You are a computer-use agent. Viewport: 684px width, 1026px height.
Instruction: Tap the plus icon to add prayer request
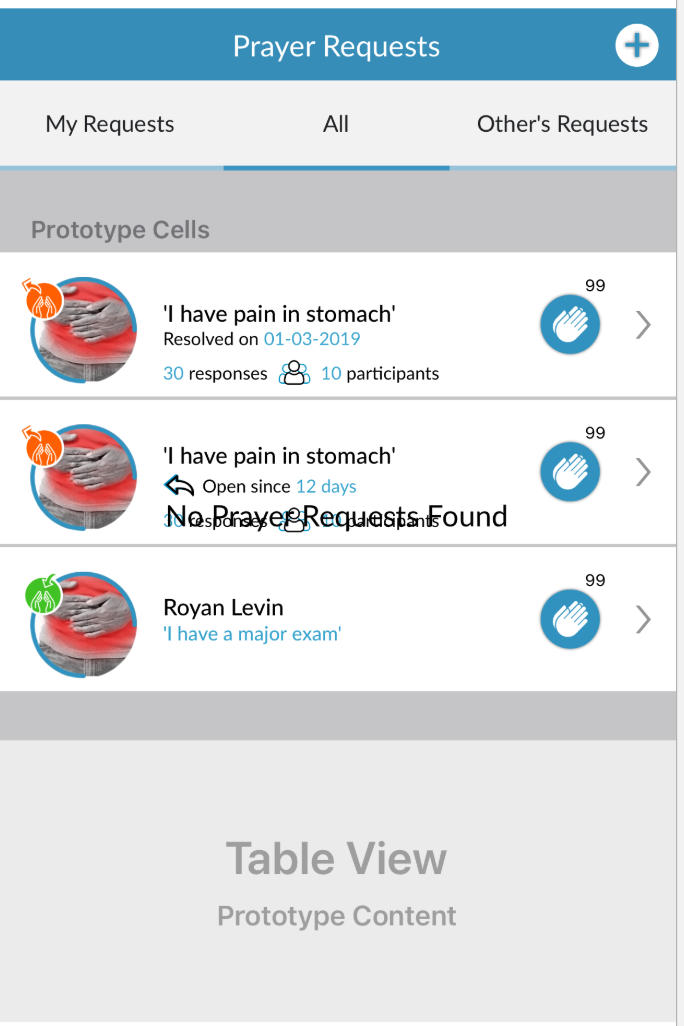(x=636, y=46)
